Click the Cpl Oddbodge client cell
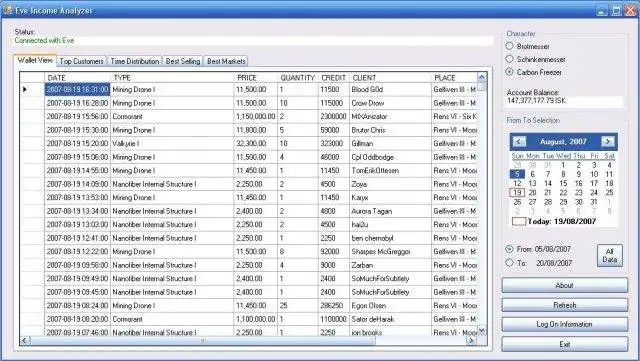 [391, 157]
